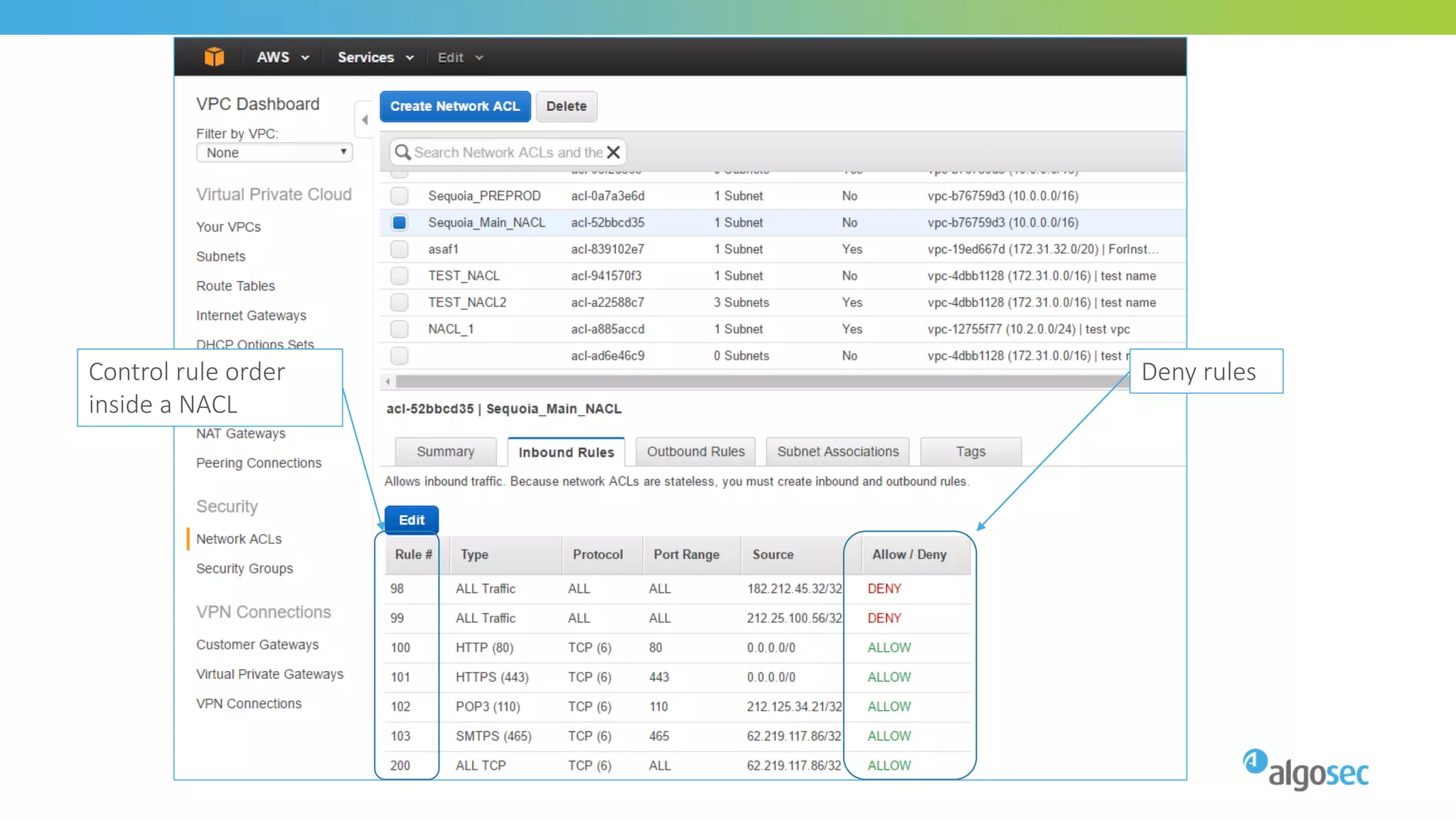Clear the search with the X icon
The height and width of the screenshot is (819, 1456).
[614, 152]
